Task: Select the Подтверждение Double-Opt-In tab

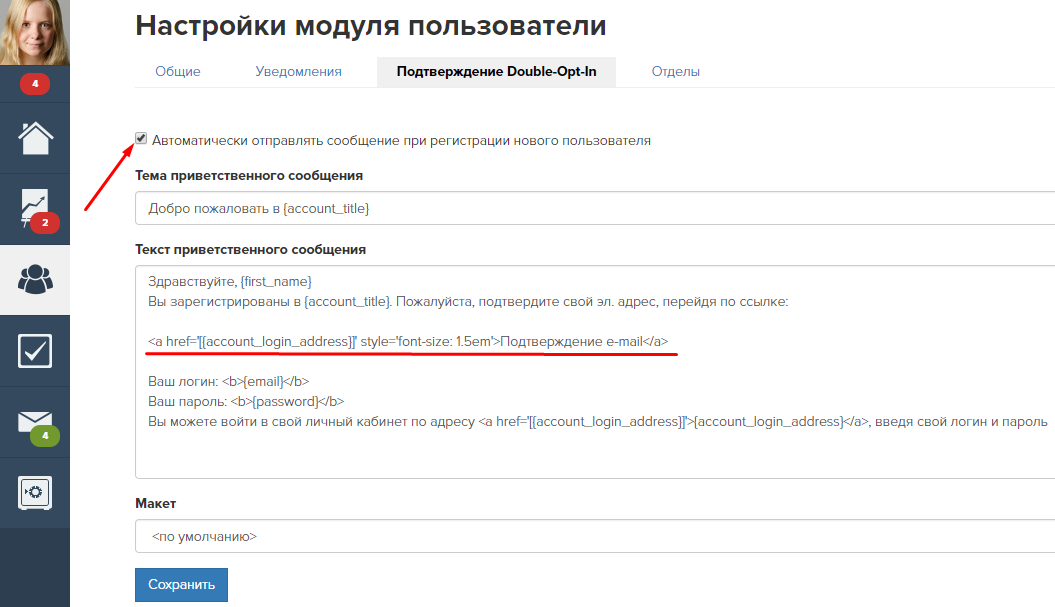Action: point(496,71)
